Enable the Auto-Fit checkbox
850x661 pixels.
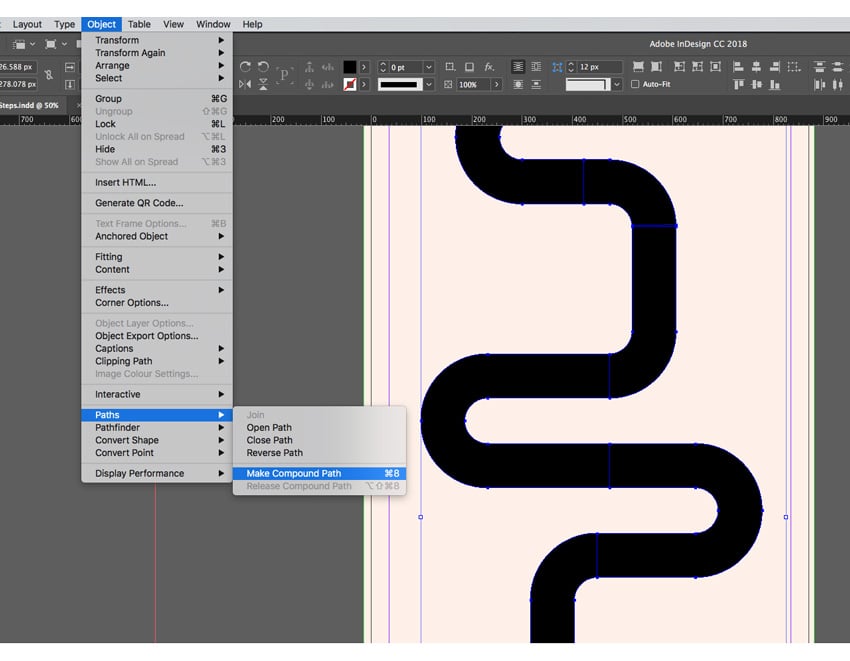click(x=634, y=85)
